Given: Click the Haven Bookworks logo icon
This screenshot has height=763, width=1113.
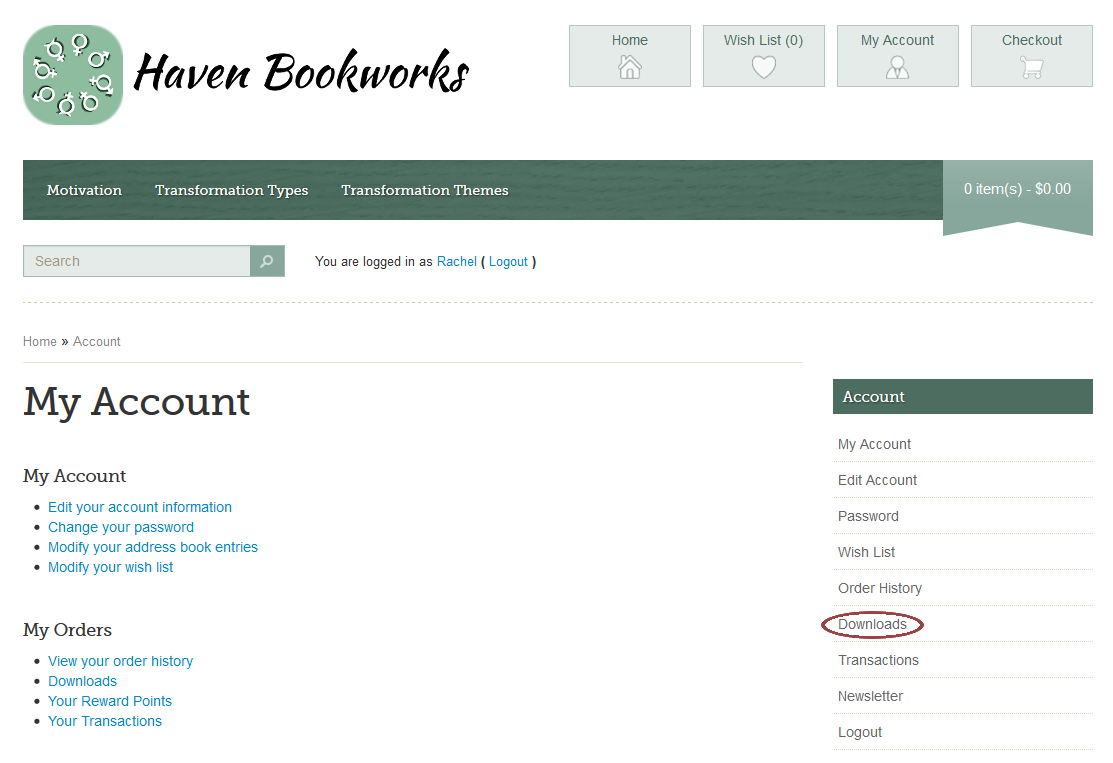Looking at the screenshot, I should 73,75.
